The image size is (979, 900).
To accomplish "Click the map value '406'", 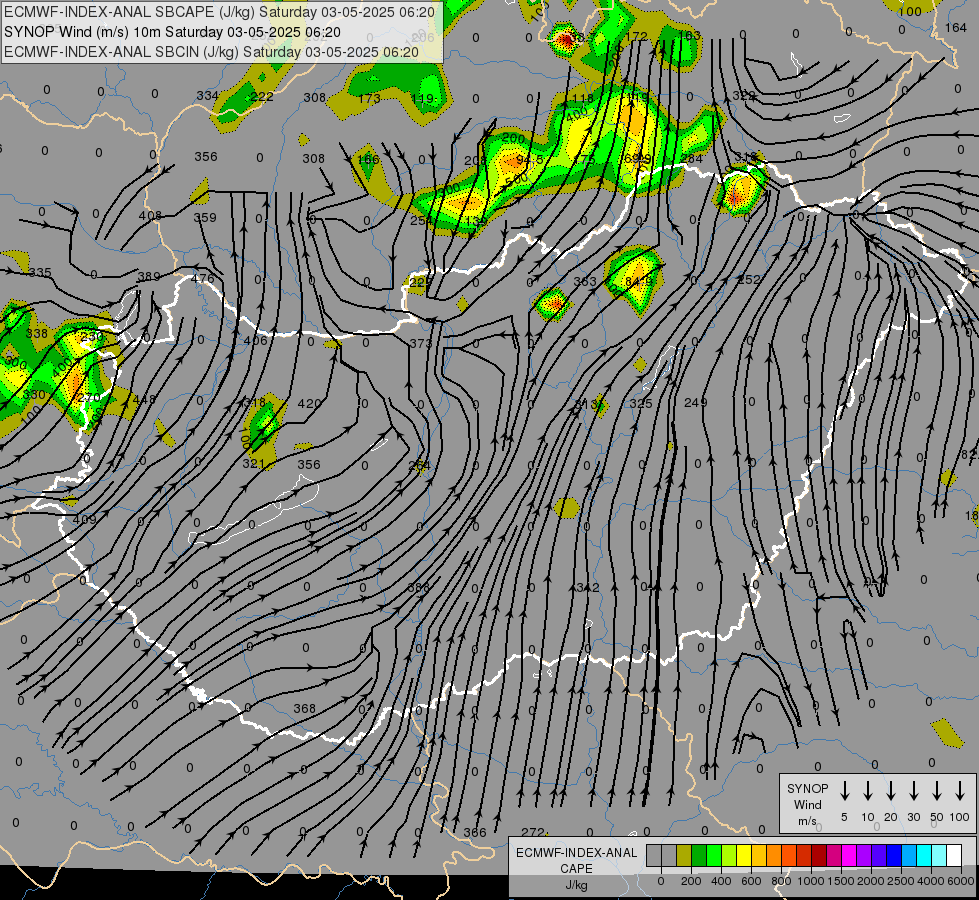I will pyautogui.click(x=255, y=340).
